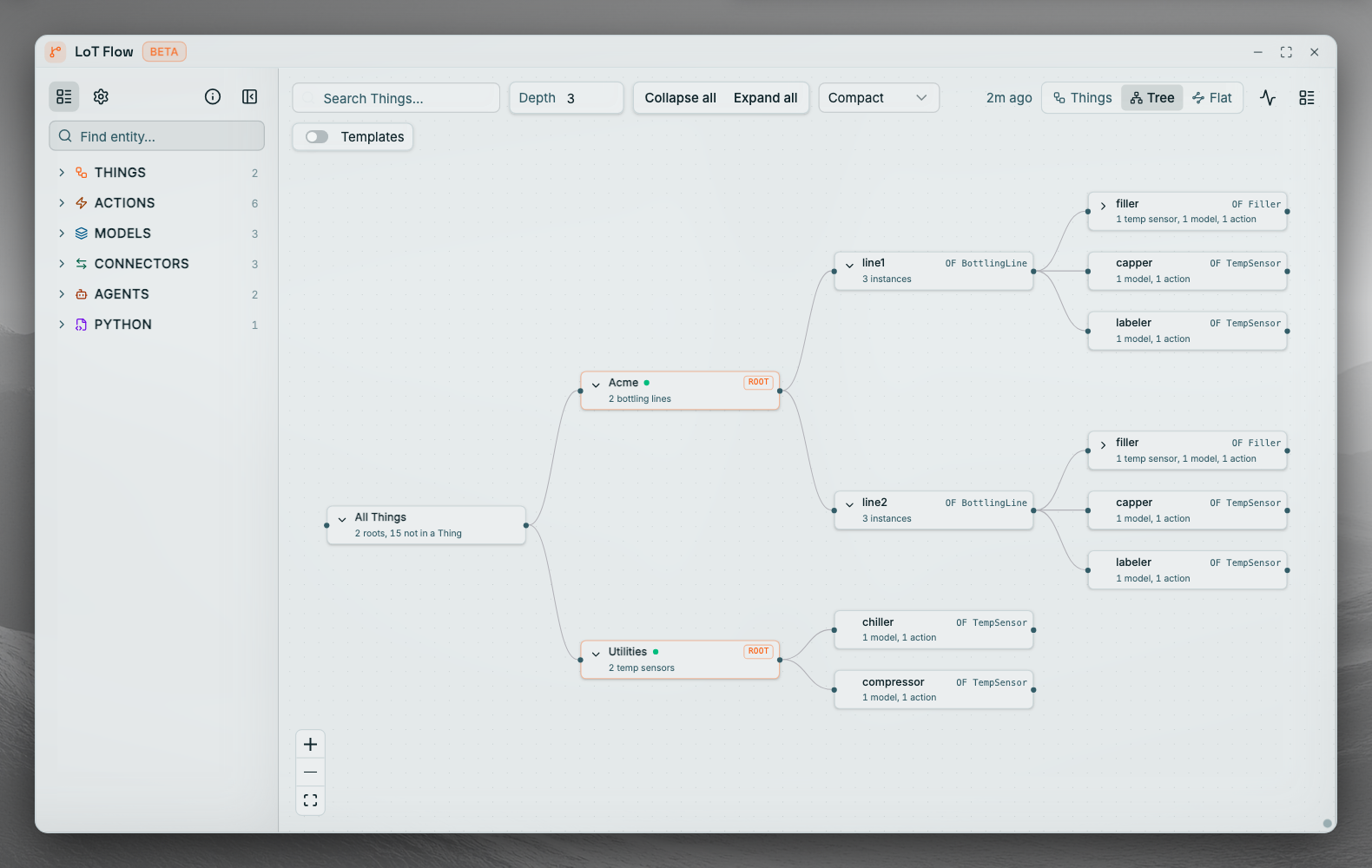Fit view with the fullscreen frame icon

(x=310, y=800)
